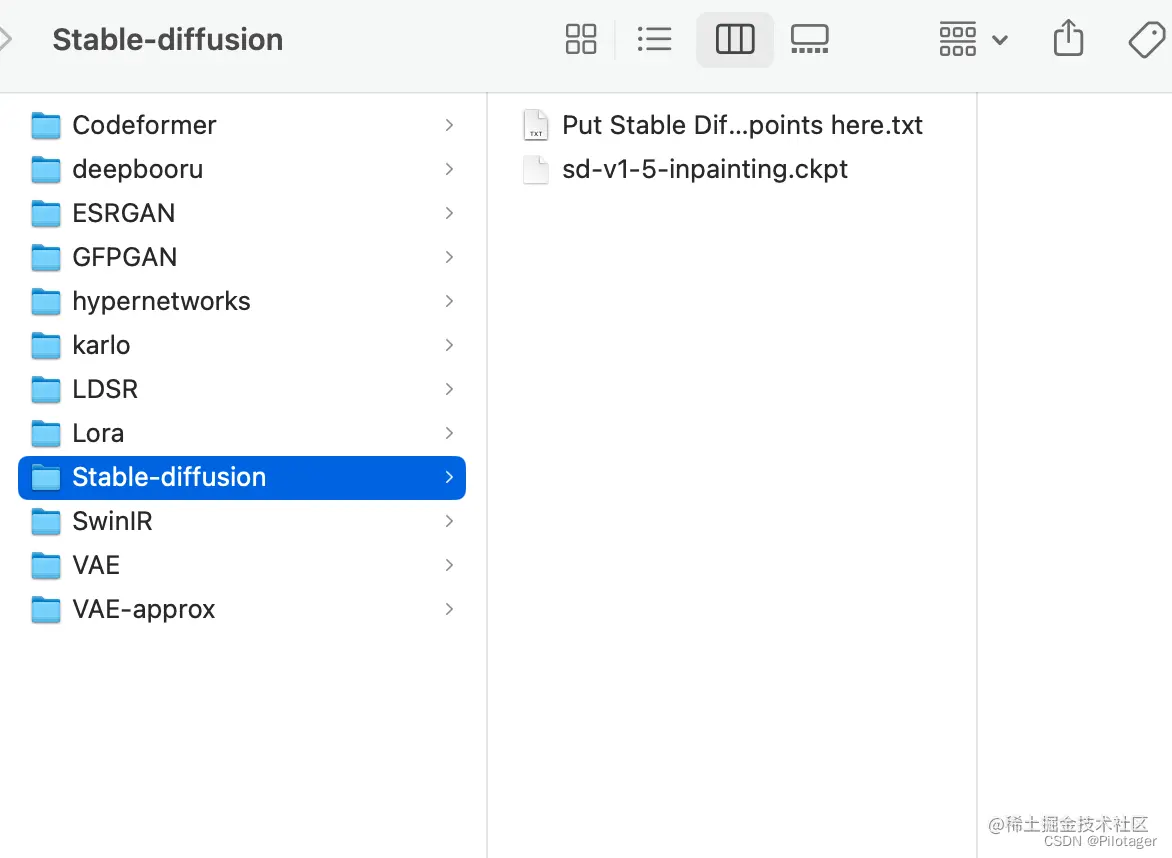Screen dimensions: 1172x858
Task: Switch to icon grid view
Action: pyautogui.click(x=581, y=39)
